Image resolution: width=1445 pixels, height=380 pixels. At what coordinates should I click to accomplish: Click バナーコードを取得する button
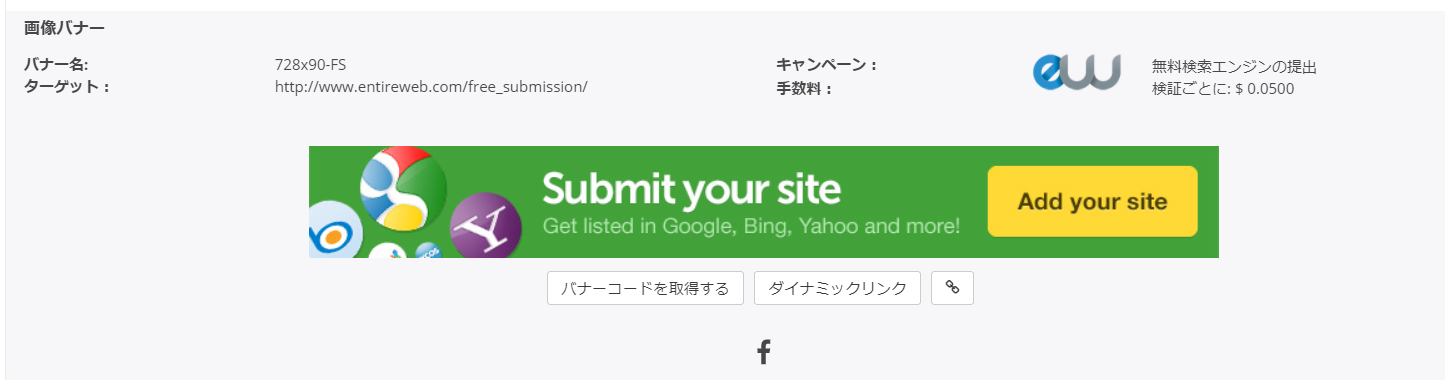[x=645, y=288]
